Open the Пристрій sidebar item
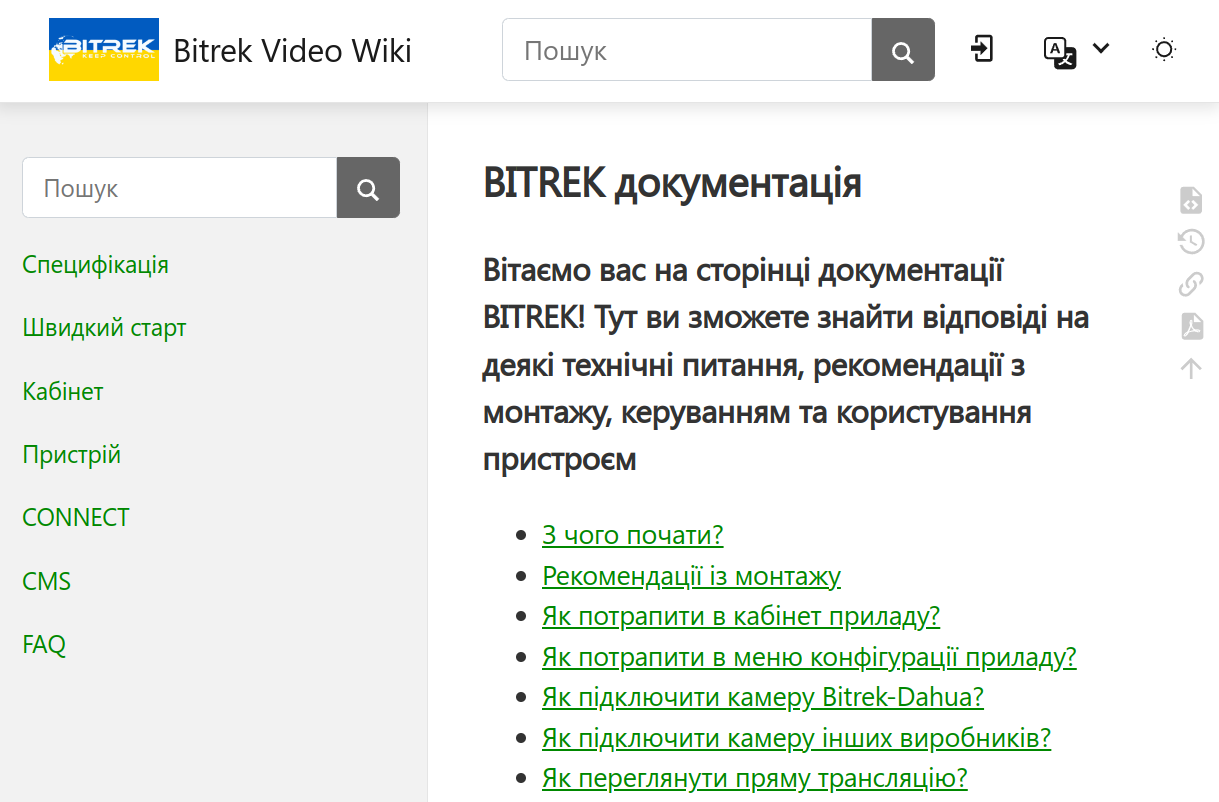The image size is (1219, 802). pos(72,454)
